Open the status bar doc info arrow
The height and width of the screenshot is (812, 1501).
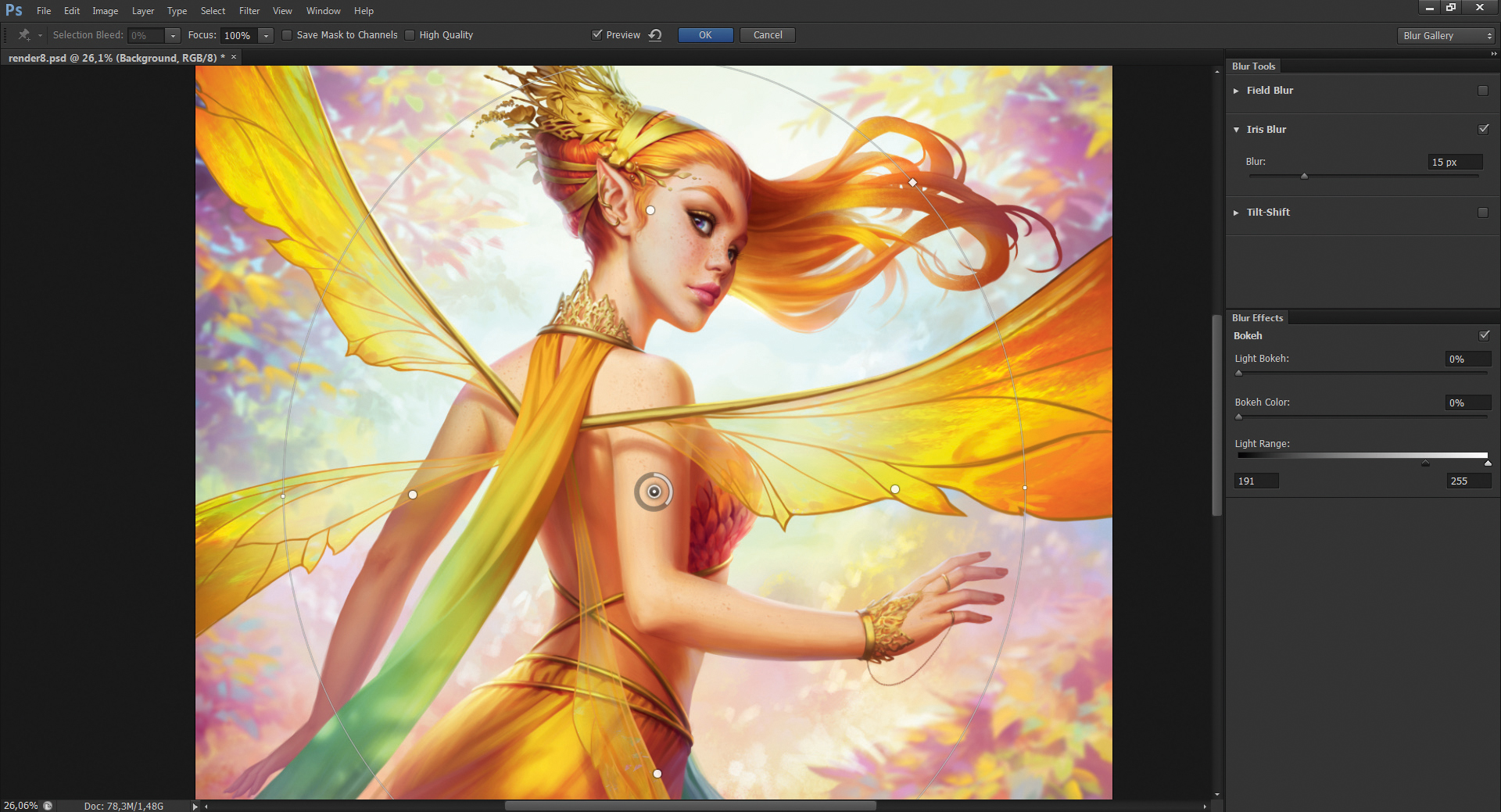[195, 806]
